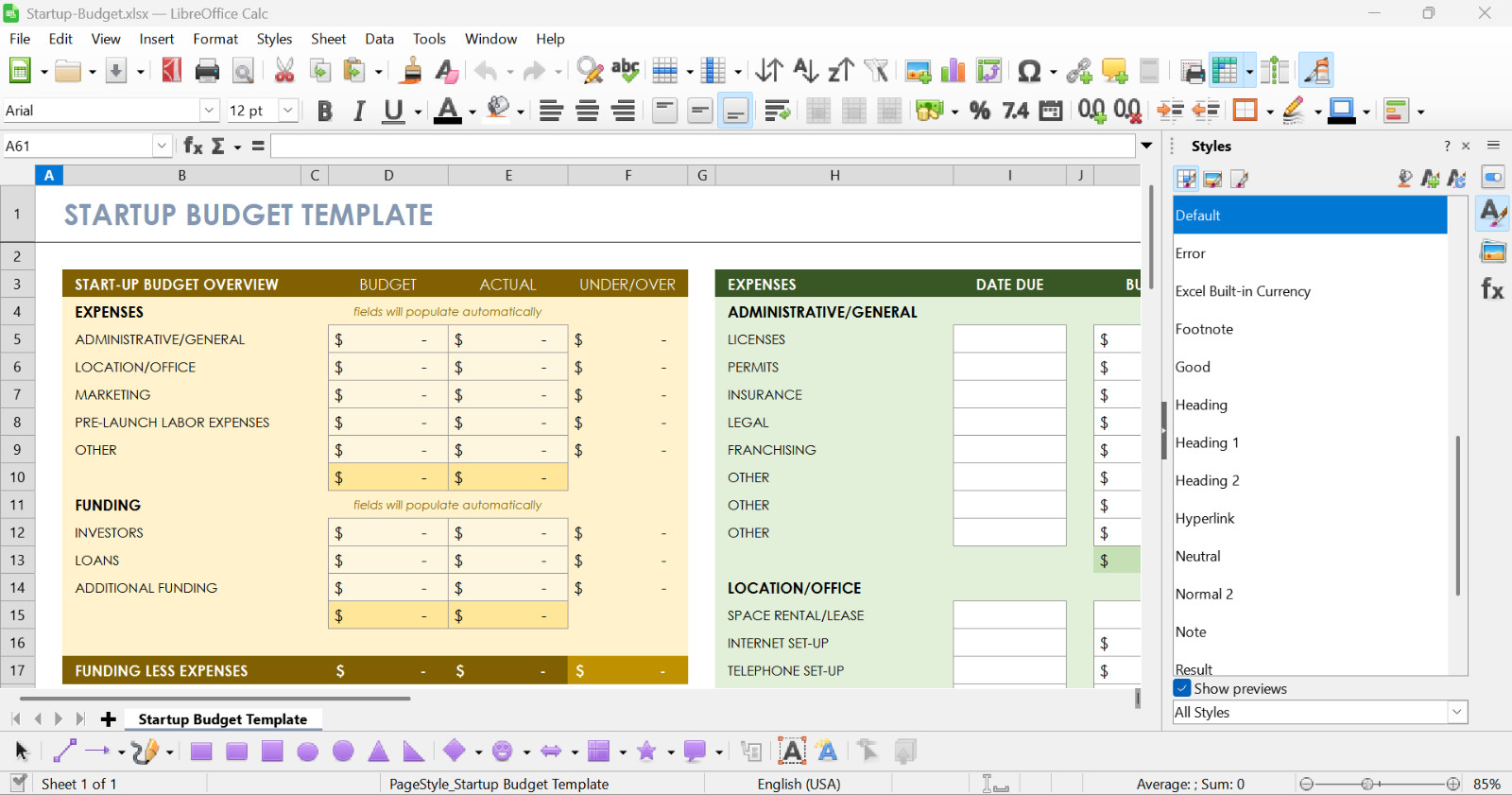Open the Tools menu
Image resolution: width=1512 pixels, height=795 pixels.
click(429, 39)
